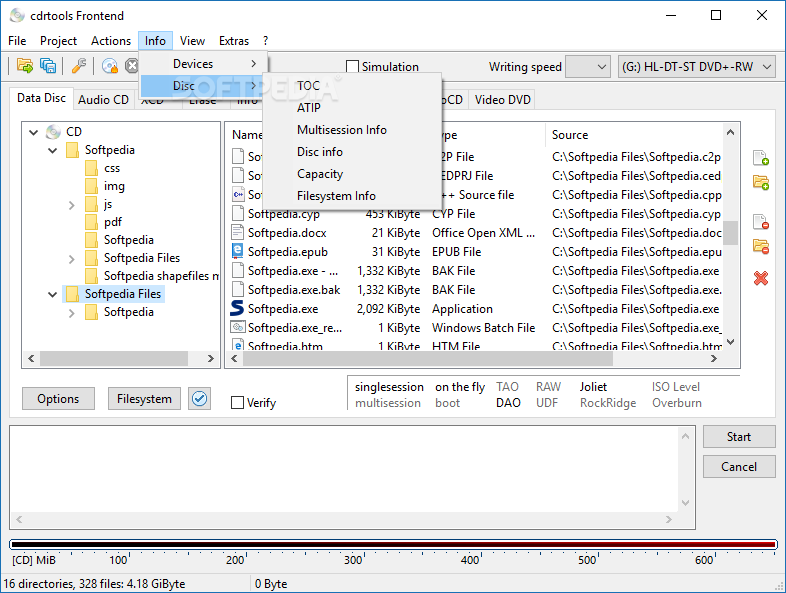Click the js folder icon
Image resolution: width=786 pixels, height=593 pixels.
(x=91, y=204)
